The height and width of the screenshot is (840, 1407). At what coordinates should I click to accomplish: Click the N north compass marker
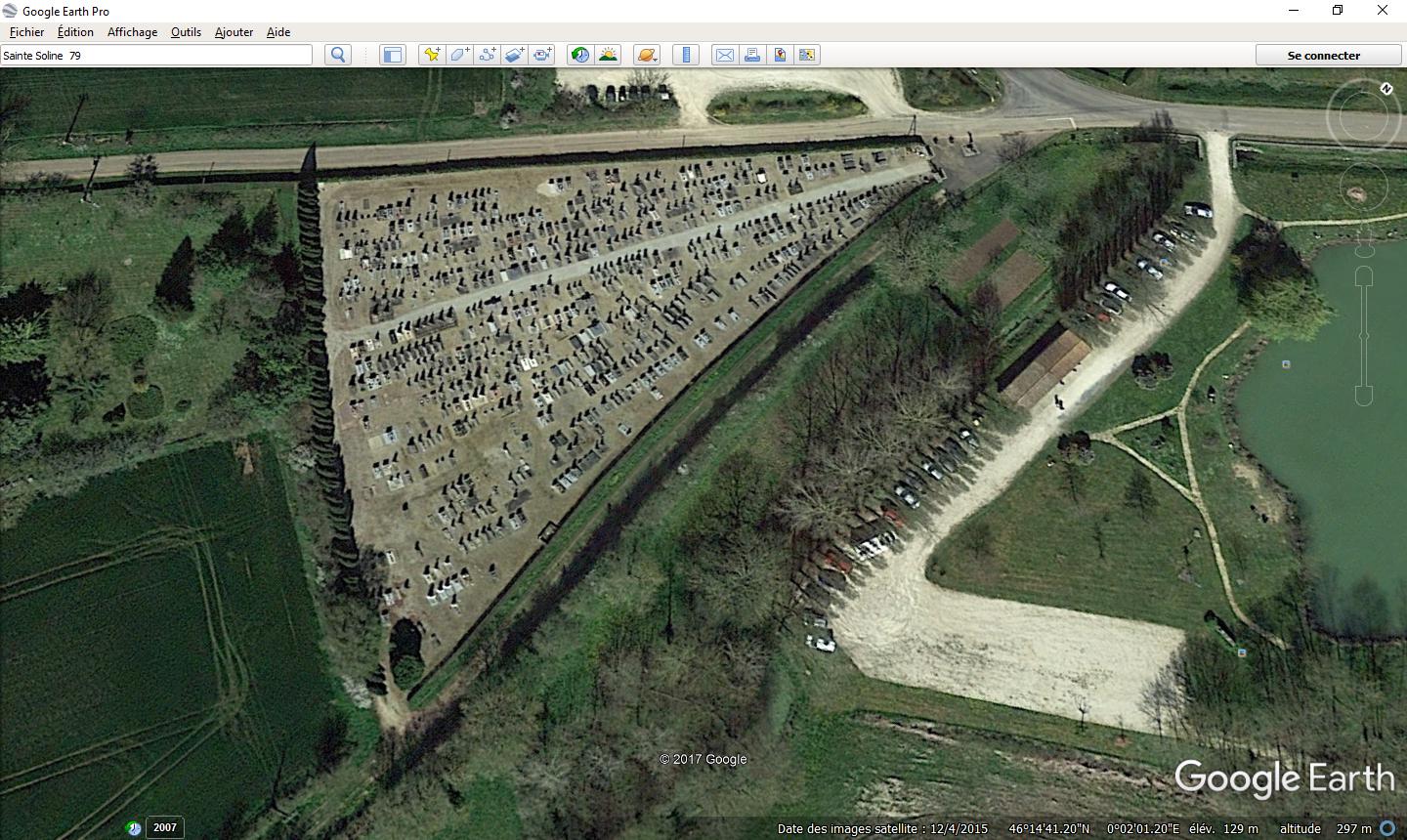(1386, 89)
